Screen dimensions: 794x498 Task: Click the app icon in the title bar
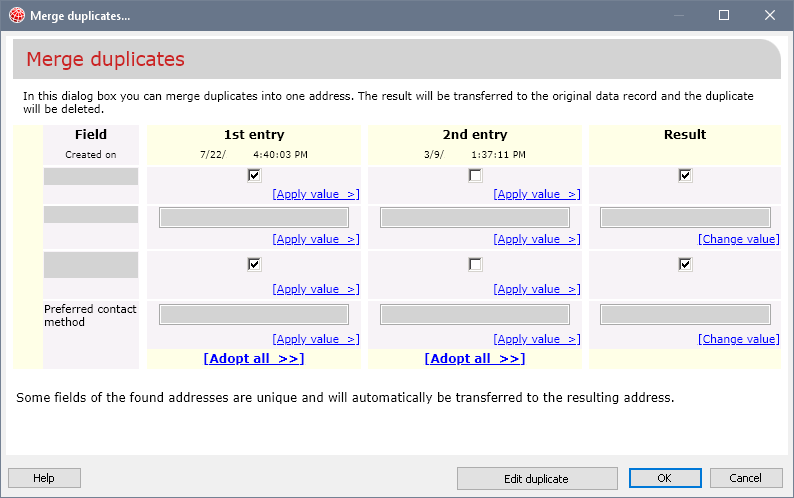tap(16, 15)
